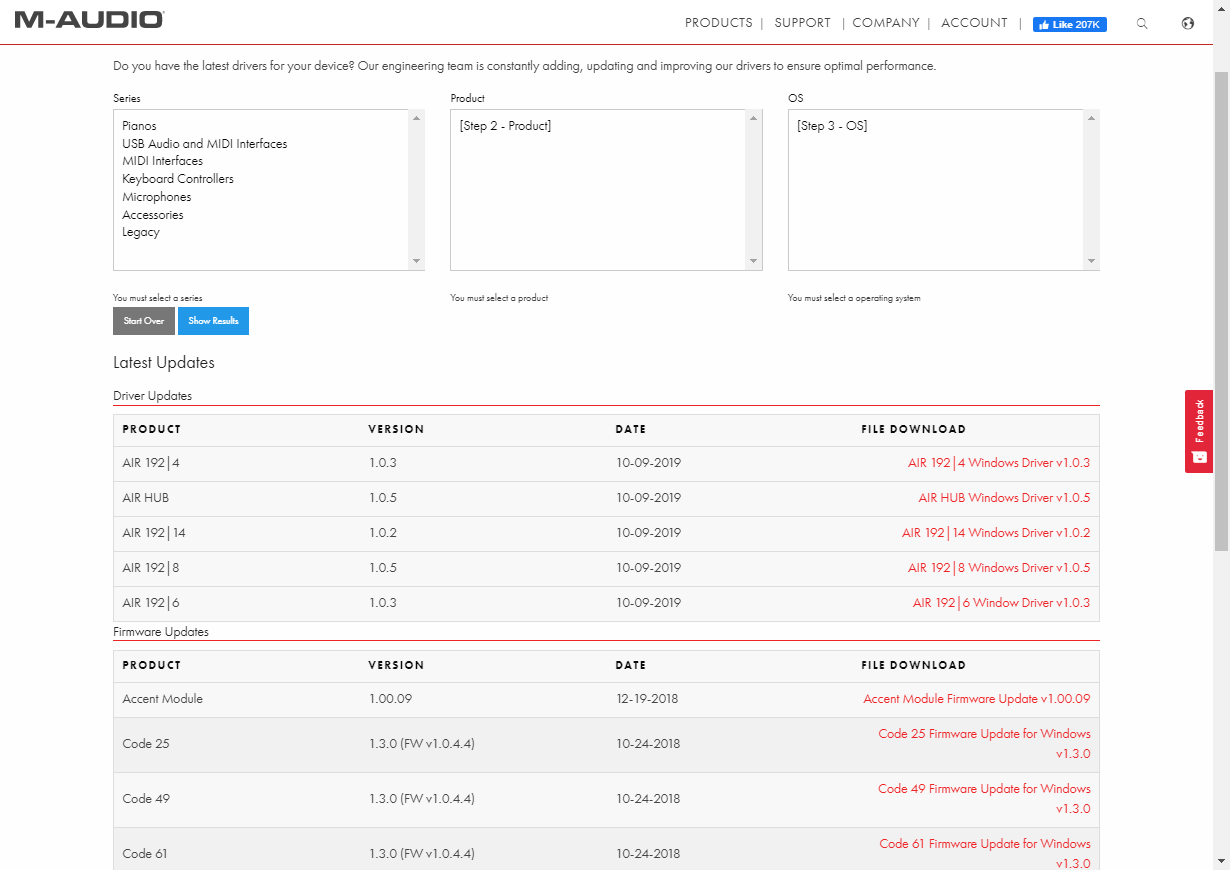Click the Product list scroll-down arrow

(754, 262)
